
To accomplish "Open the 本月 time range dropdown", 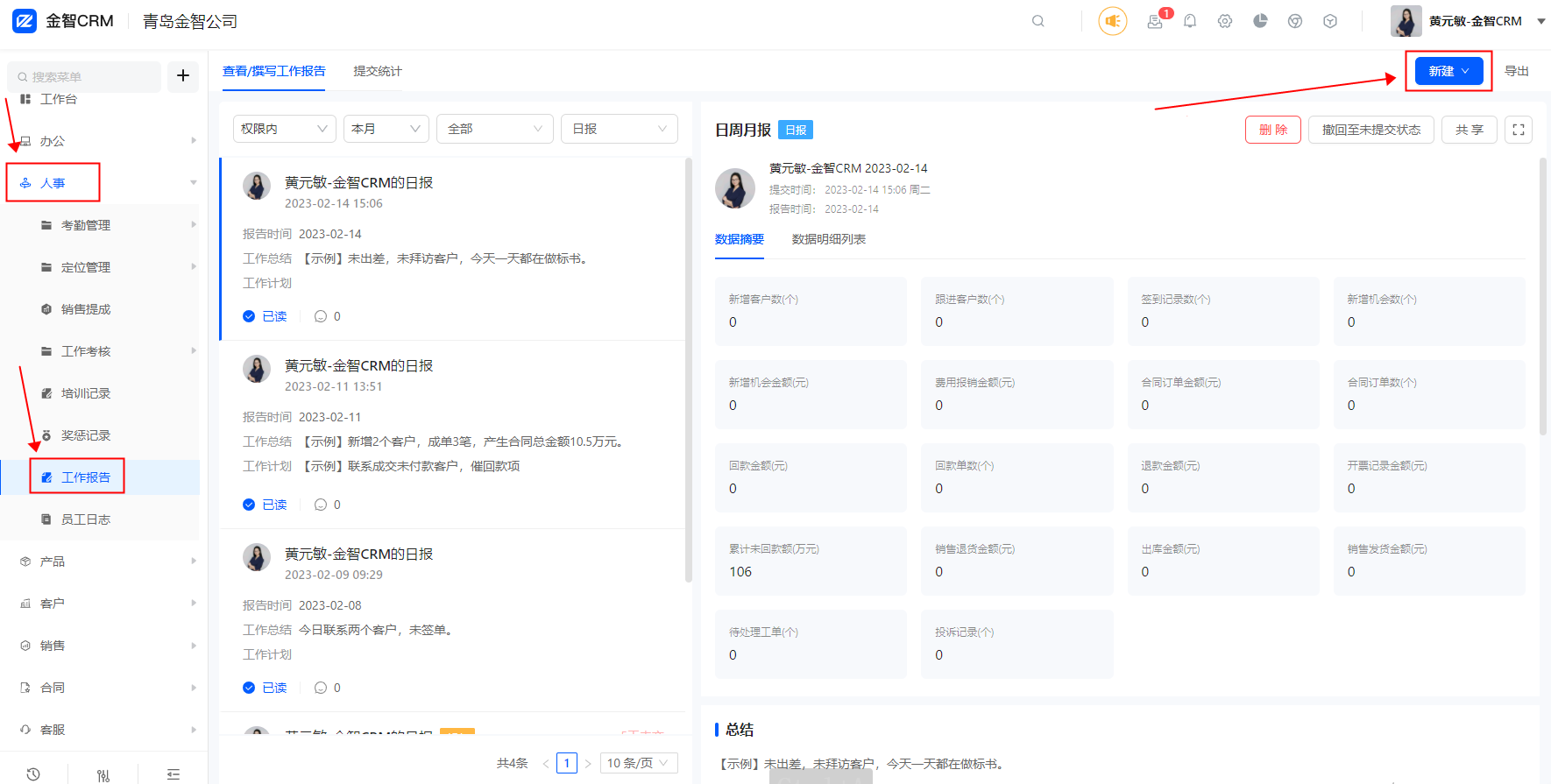I will coord(386,129).
